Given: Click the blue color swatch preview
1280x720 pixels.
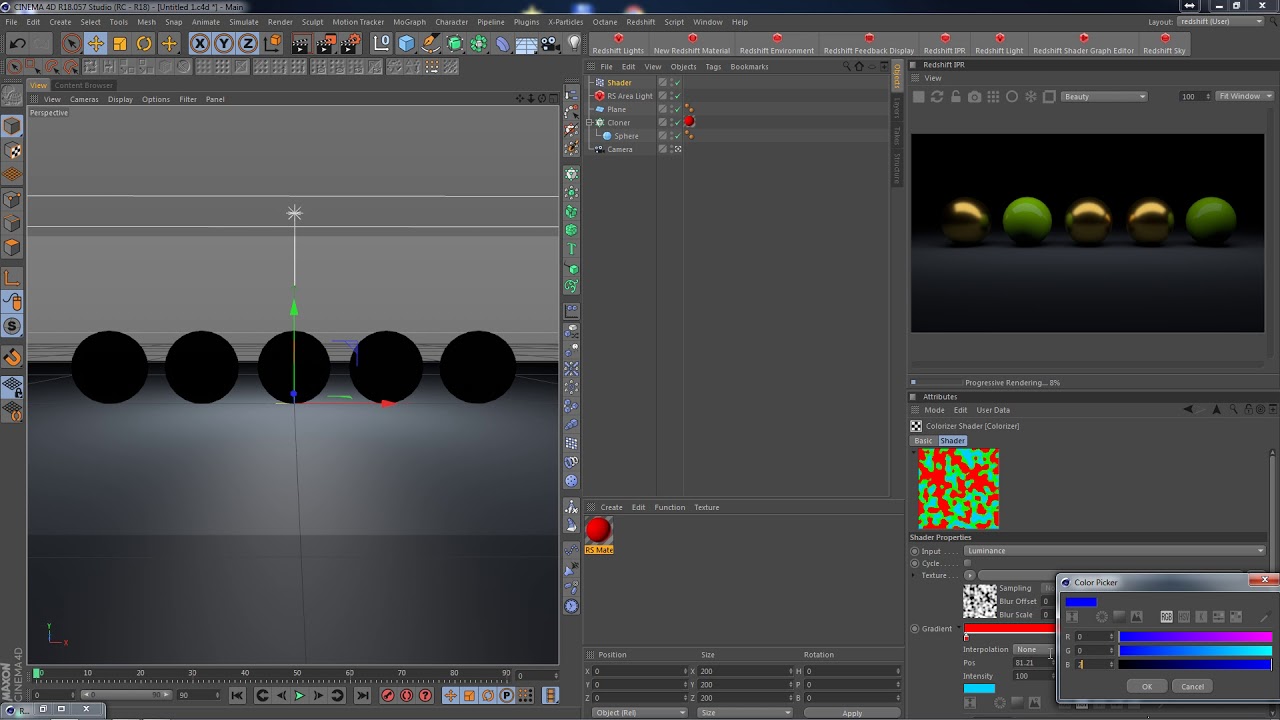Looking at the screenshot, I should point(1081,602).
